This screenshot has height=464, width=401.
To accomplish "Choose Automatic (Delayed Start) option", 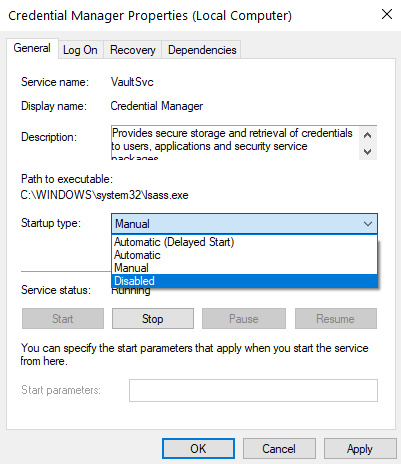I will point(244,242).
